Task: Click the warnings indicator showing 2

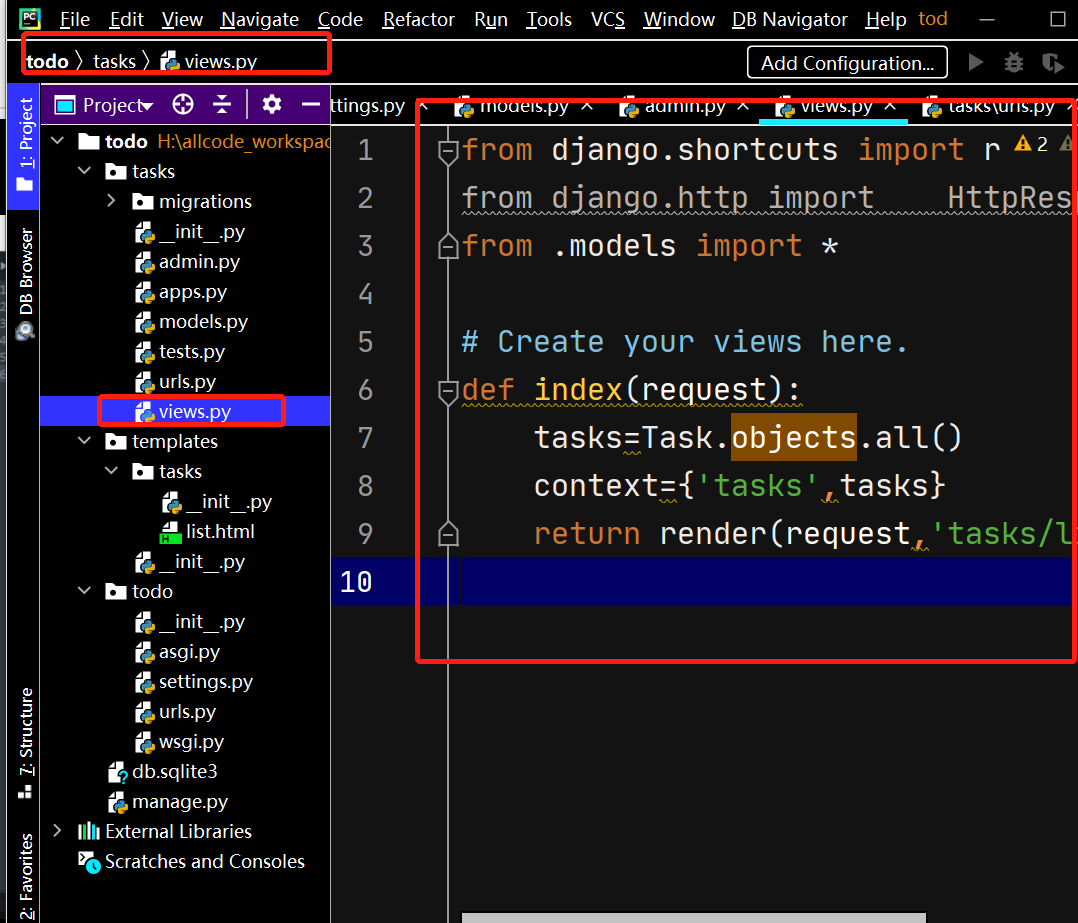Action: [x=1032, y=144]
